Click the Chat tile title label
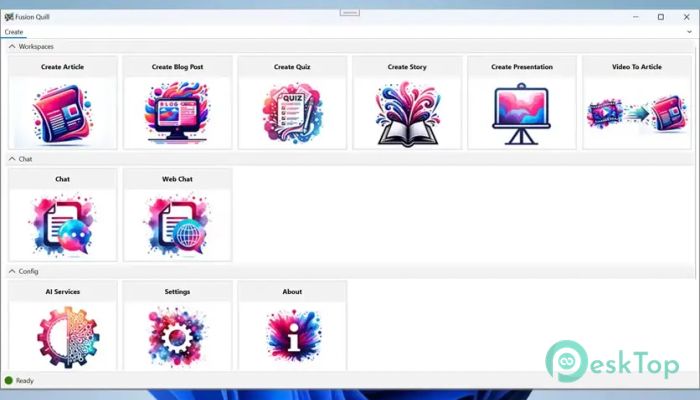The width and height of the screenshot is (700, 400). point(62,179)
